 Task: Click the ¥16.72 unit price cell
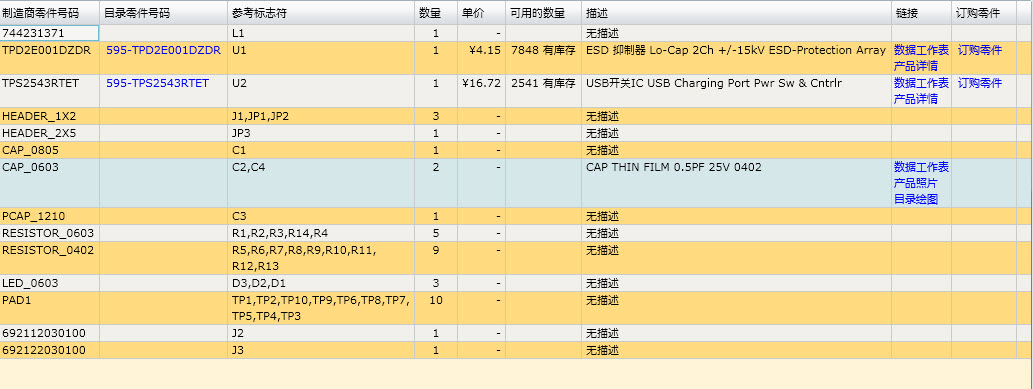pyautogui.click(x=482, y=91)
